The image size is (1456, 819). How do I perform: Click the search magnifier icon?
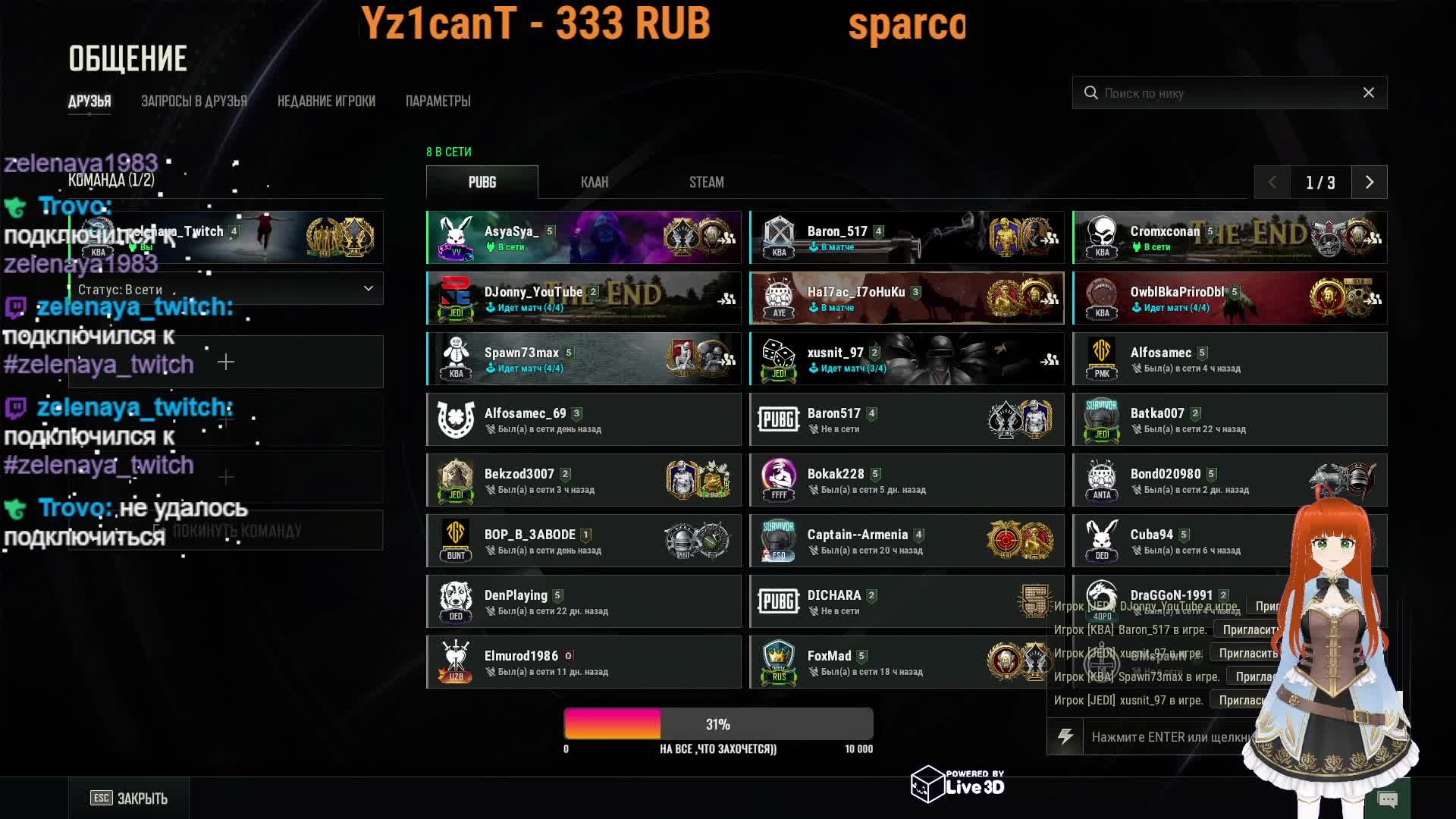(1091, 93)
